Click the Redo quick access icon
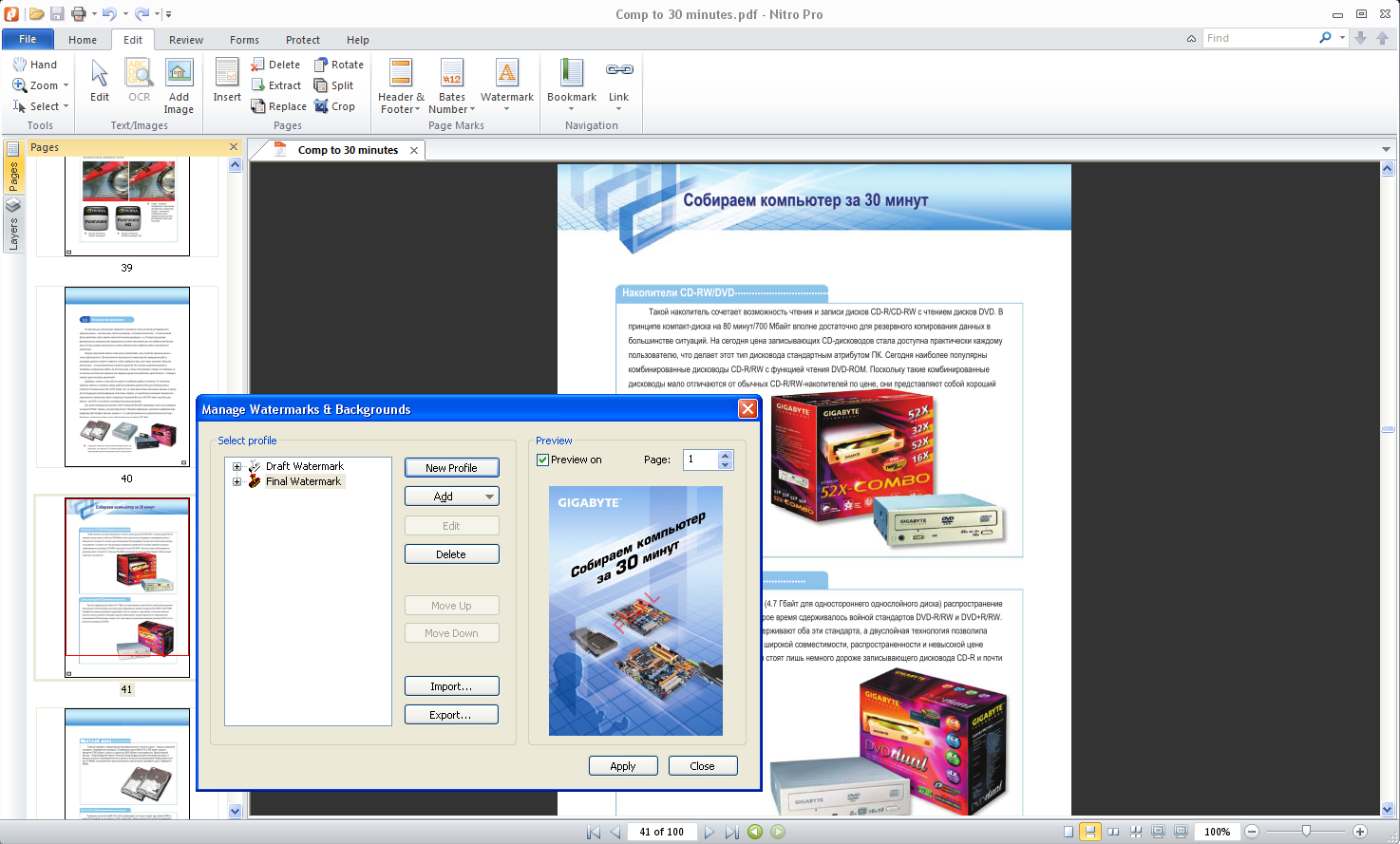1400x844 pixels. click(x=142, y=13)
